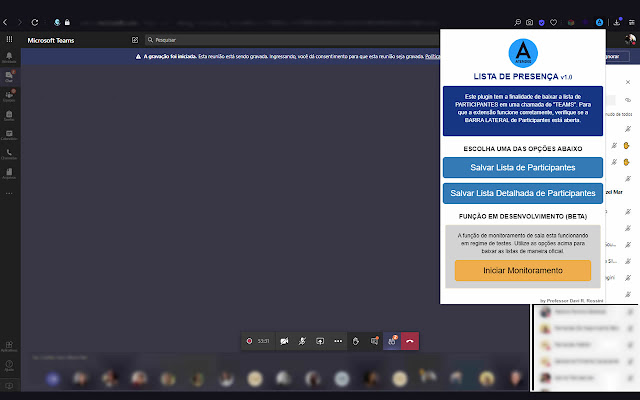
Task: Open Apps (Aplicativos) store in sidebar
Action: click(9, 347)
